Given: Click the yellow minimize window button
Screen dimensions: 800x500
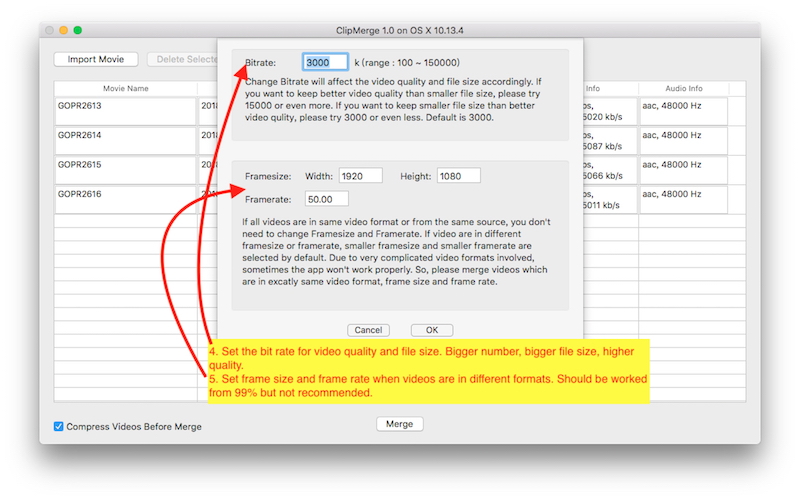Looking at the screenshot, I should tap(63, 30).
